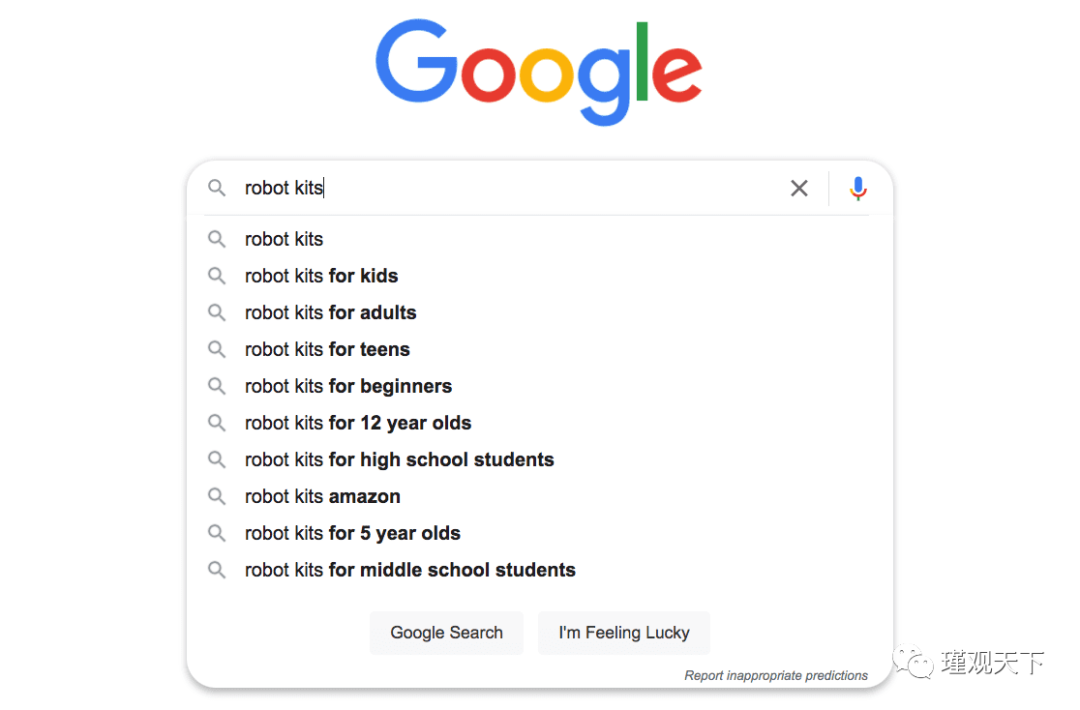Viewport: 1080px width, 710px height.
Task: Click the magnifier icon beside 'robot kits for kids'
Action: pos(217,275)
